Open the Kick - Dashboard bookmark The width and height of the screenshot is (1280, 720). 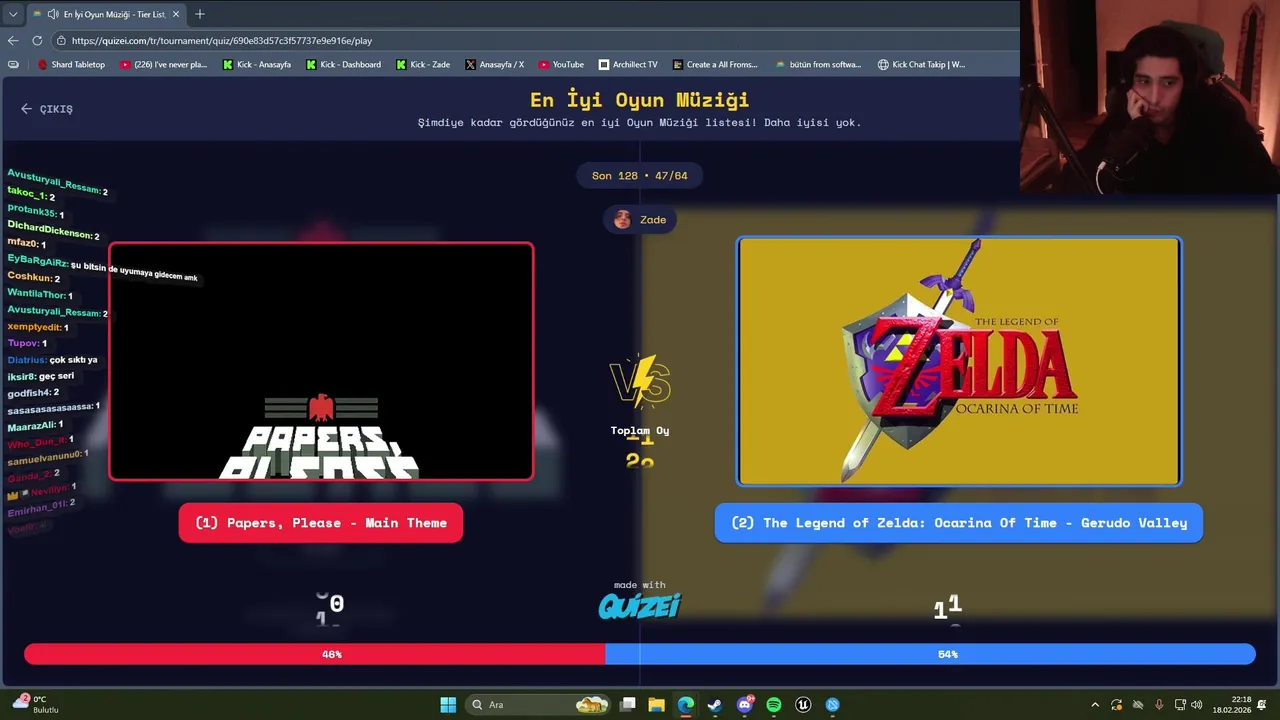343,64
